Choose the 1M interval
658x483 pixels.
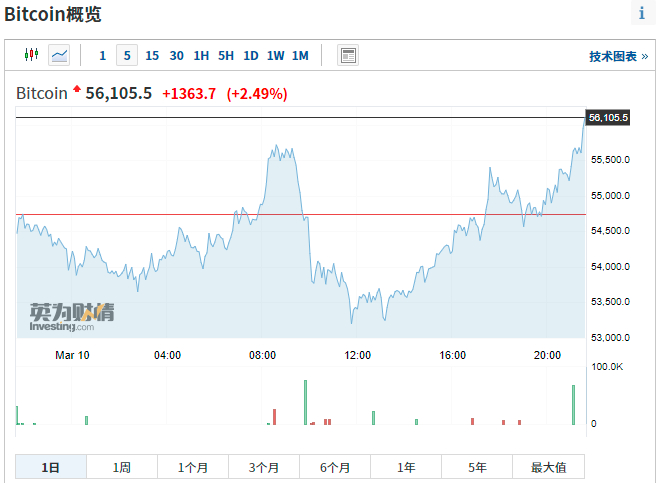(x=300, y=56)
